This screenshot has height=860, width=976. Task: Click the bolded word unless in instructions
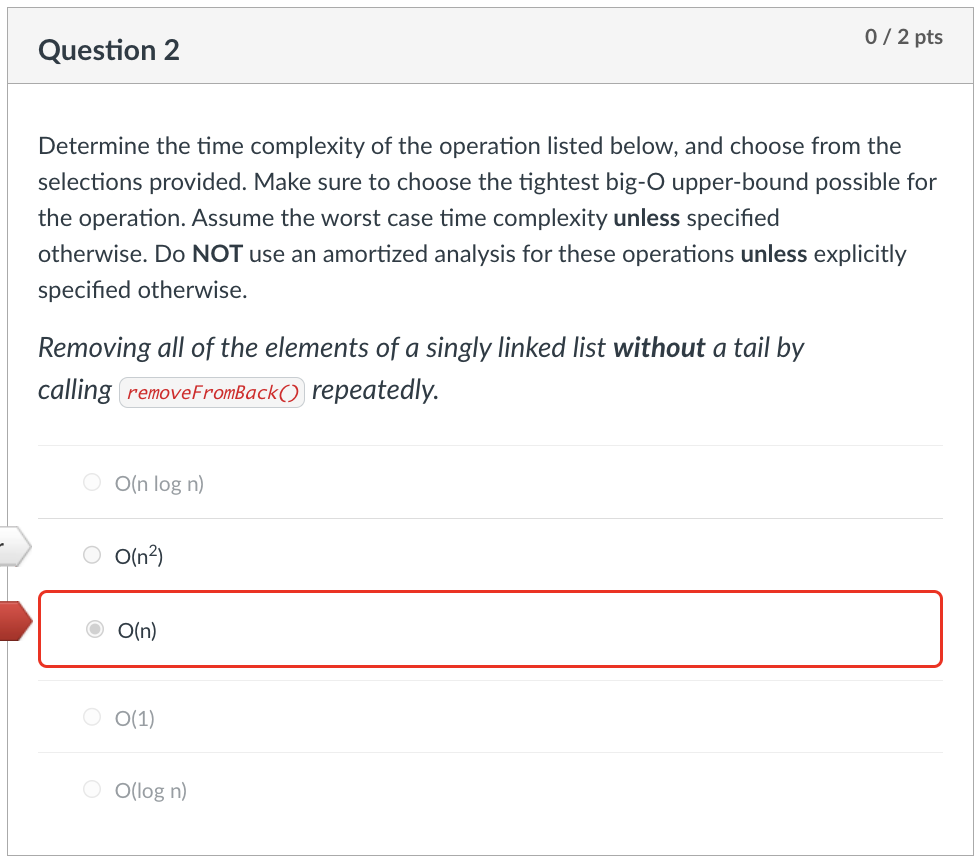pyautogui.click(x=650, y=217)
